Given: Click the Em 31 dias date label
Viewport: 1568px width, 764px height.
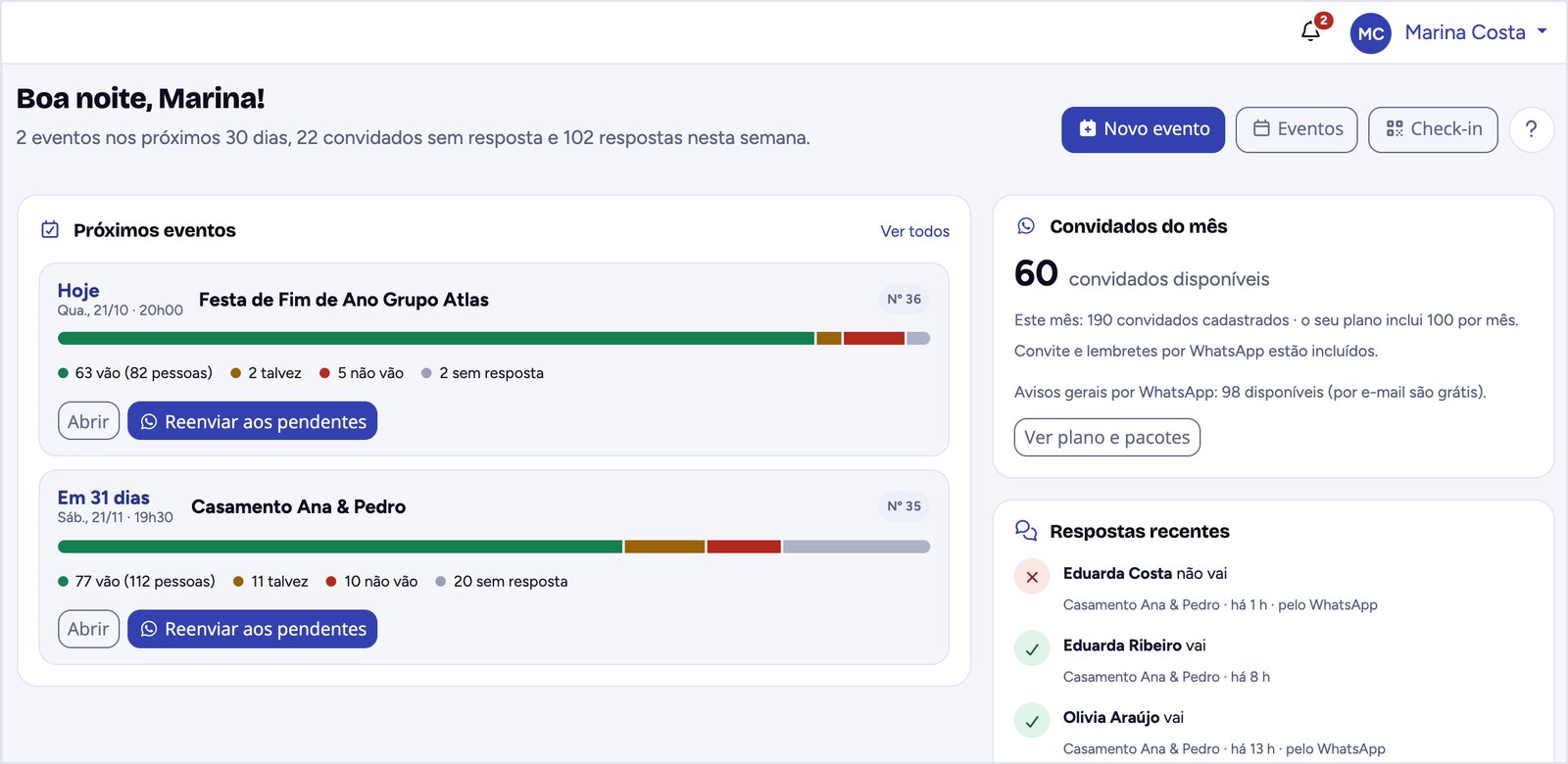Looking at the screenshot, I should pos(103,498).
